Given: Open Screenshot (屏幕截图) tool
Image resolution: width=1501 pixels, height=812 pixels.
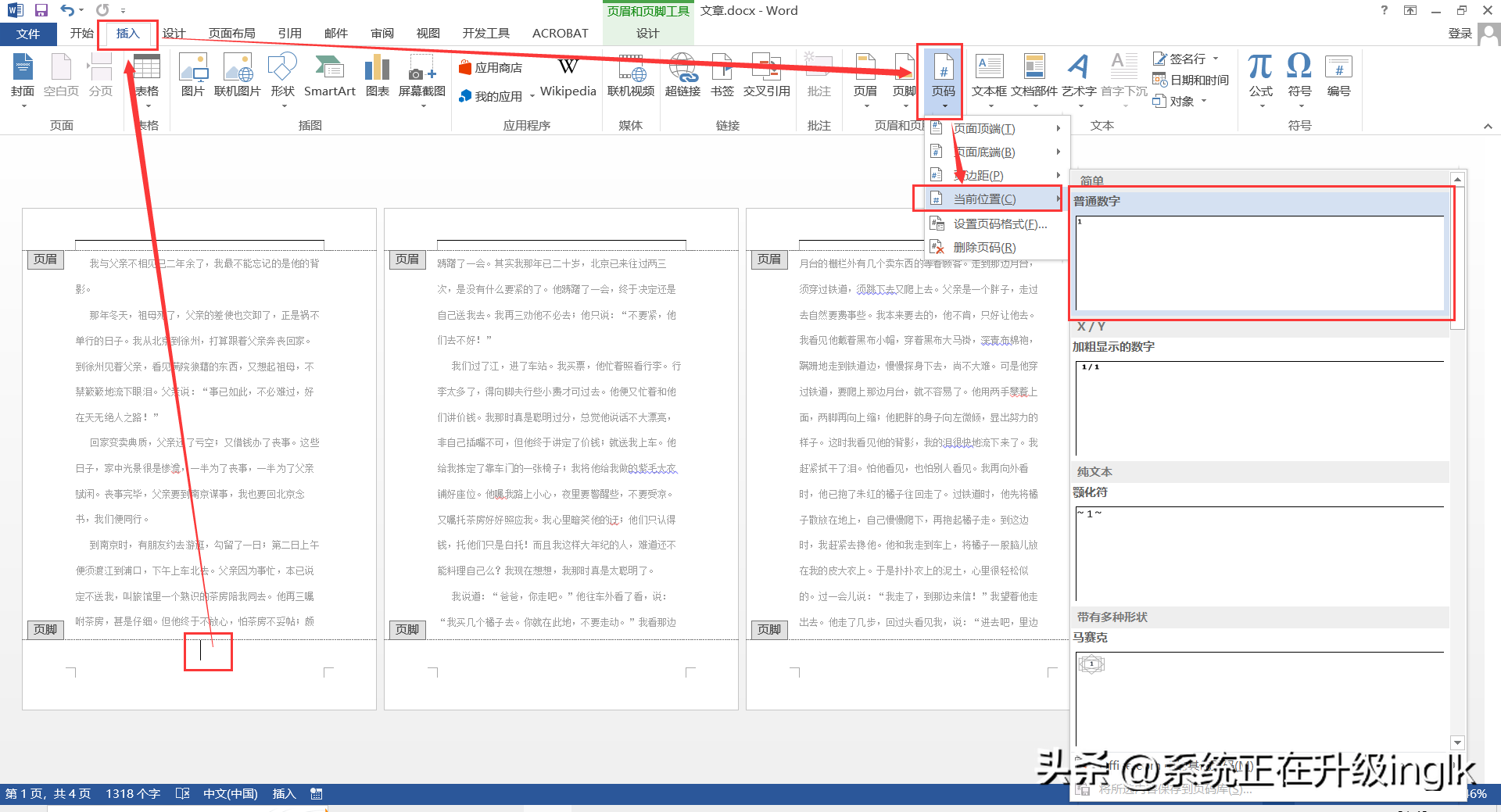Looking at the screenshot, I should click(x=421, y=80).
